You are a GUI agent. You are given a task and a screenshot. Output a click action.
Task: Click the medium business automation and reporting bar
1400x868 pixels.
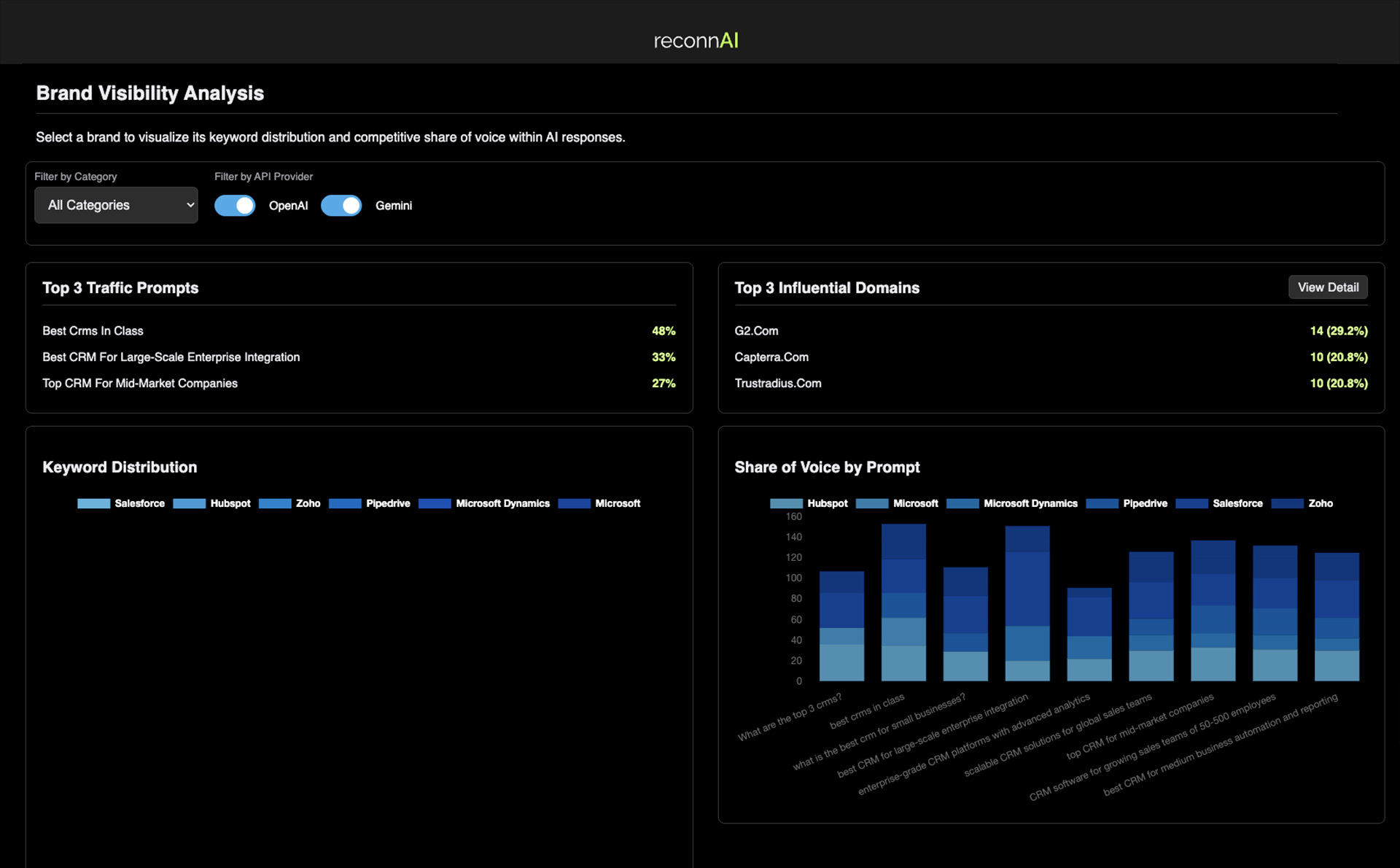(1337, 617)
